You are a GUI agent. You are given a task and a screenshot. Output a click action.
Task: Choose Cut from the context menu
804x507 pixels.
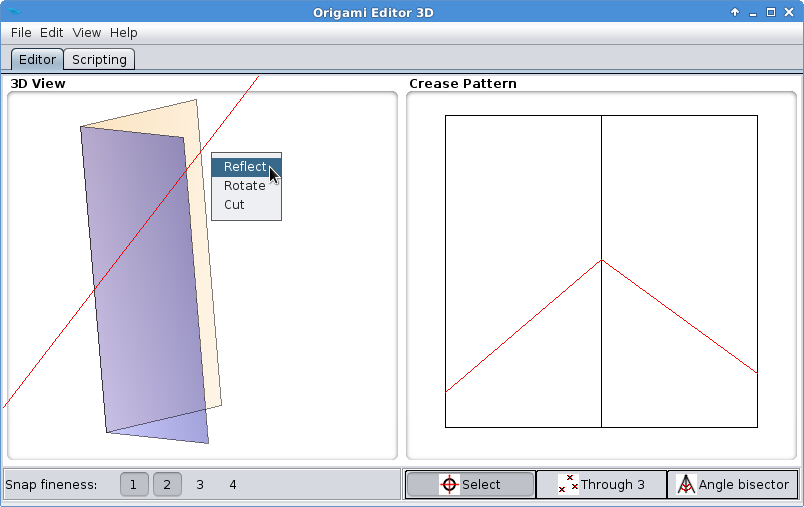235,205
